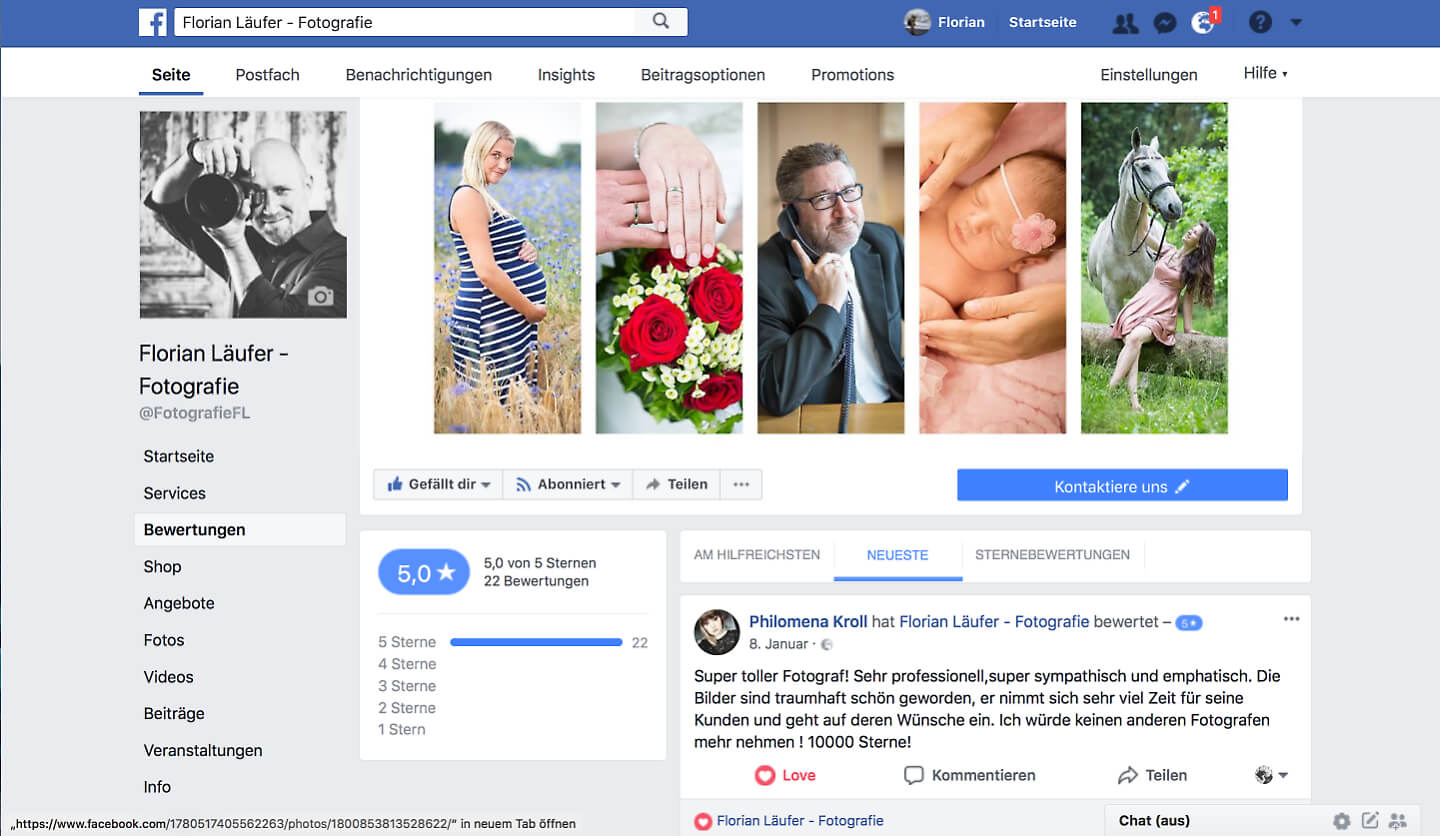Image resolution: width=1440 pixels, height=836 pixels.
Task: Click the Kontaktiere uns button
Action: point(1122,484)
